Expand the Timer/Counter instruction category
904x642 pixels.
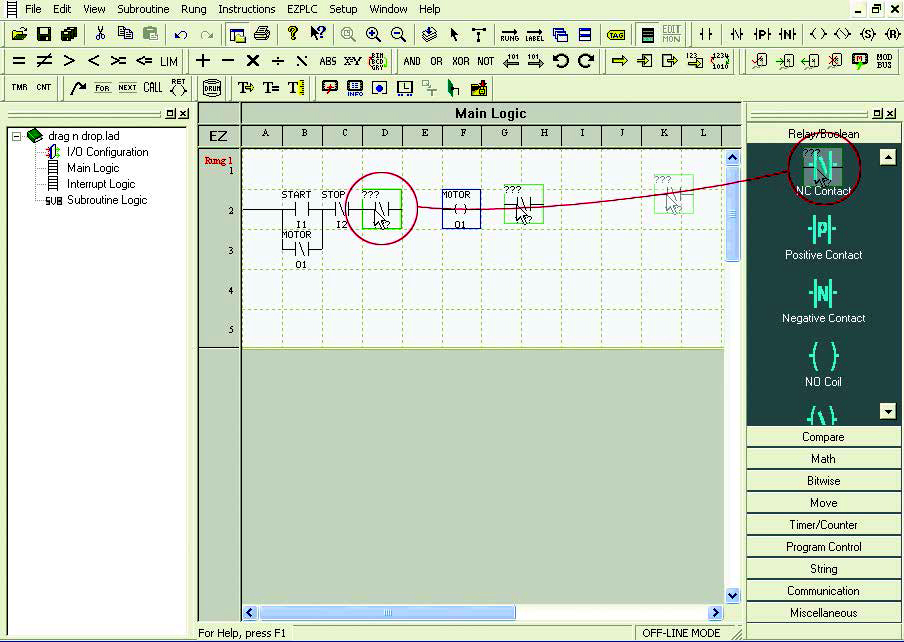pyautogui.click(x=823, y=525)
